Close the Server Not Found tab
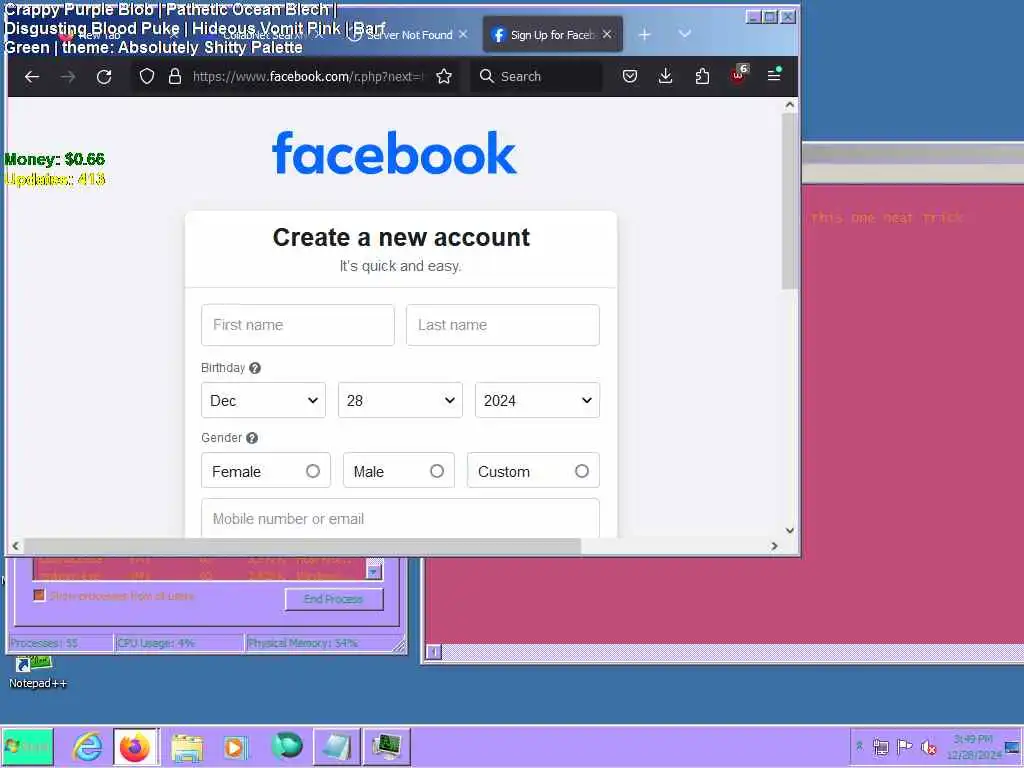Image resolution: width=1024 pixels, height=768 pixels. coord(463,34)
